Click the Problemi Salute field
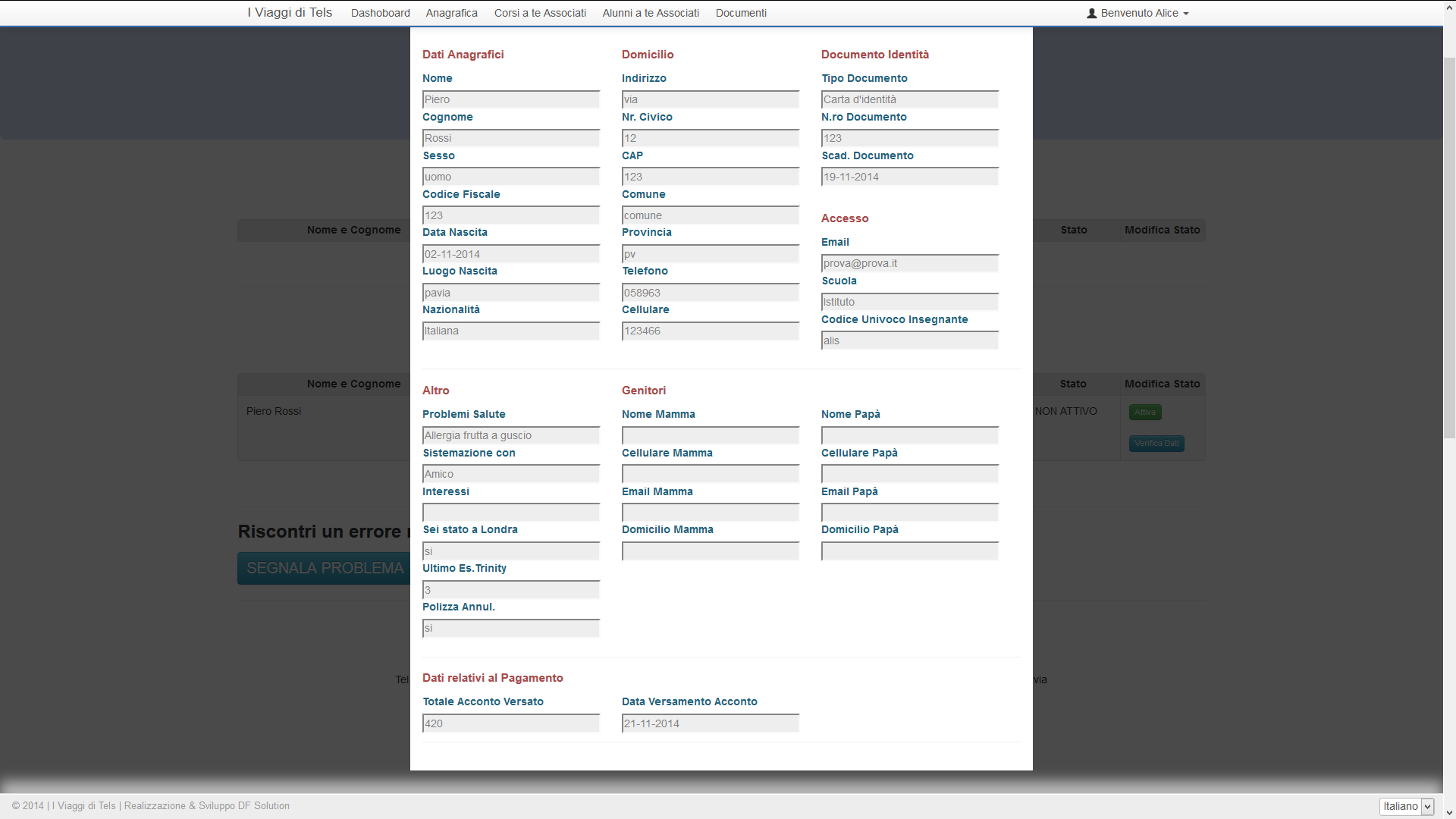Image resolution: width=1456 pixels, height=819 pixels. [x=510, y=435]
